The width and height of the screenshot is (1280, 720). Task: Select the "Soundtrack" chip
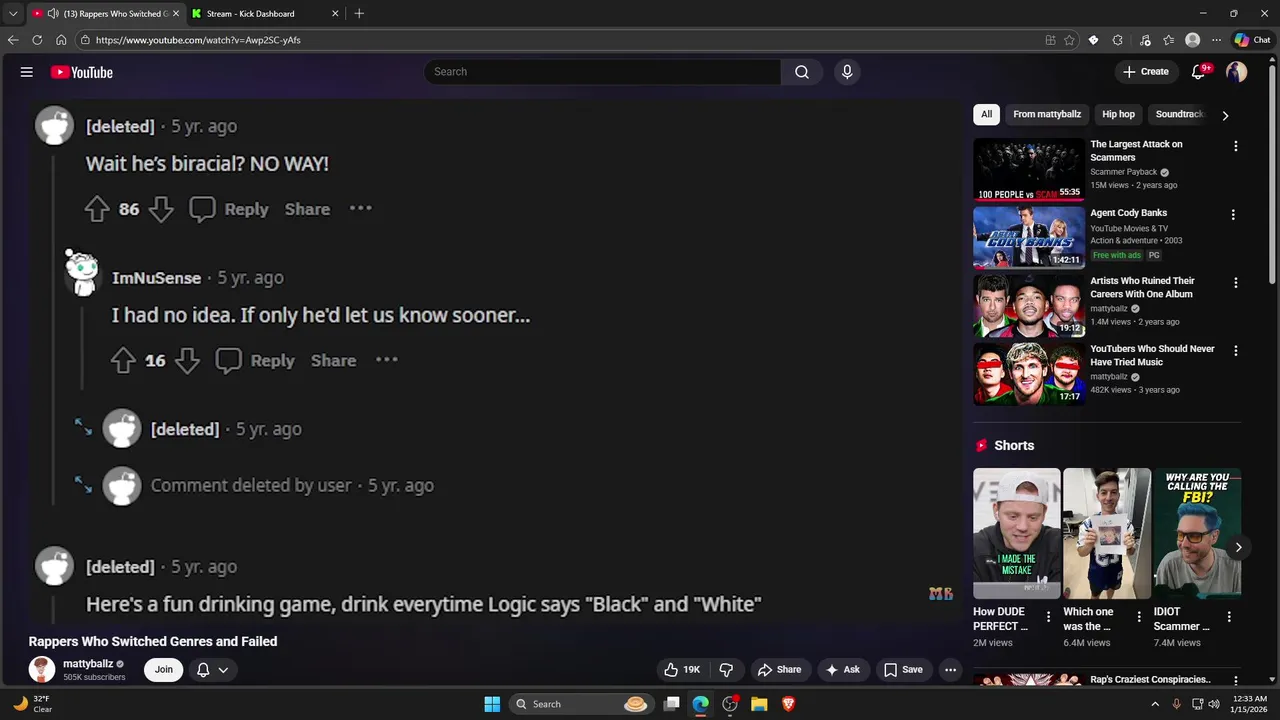coord(1180,114)
